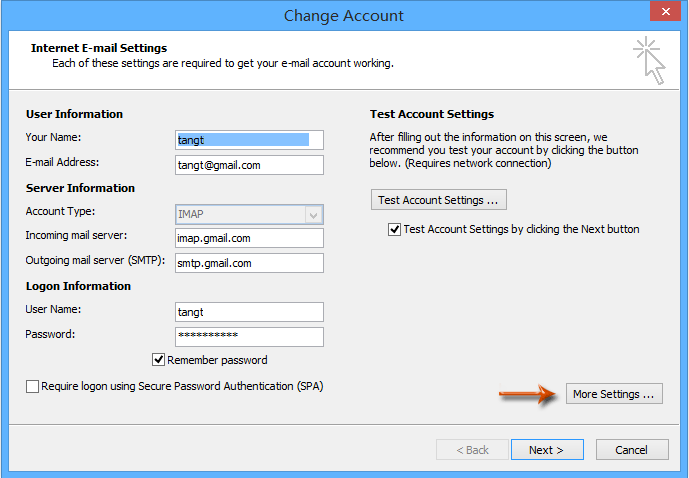Viewport: 689px width, 478px height.
Task: Open the Account Type IMAP dropdown
Action: (314, 214)
